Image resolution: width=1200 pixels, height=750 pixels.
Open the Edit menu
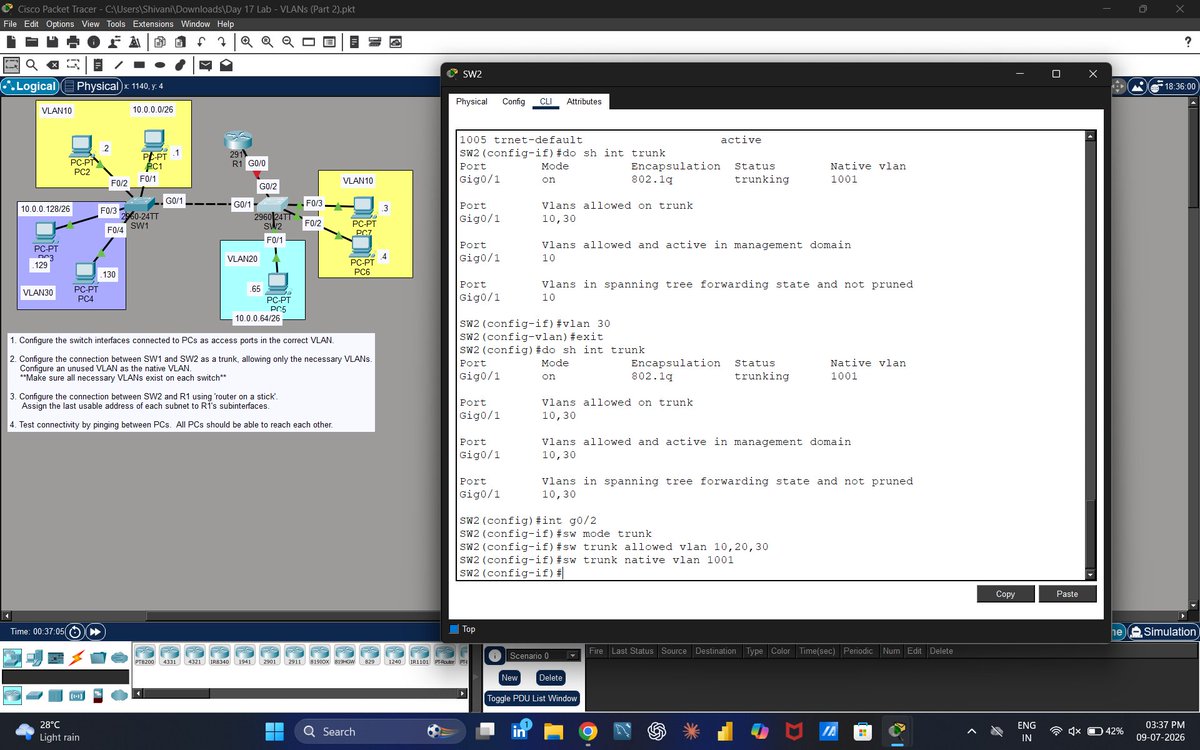33,23
